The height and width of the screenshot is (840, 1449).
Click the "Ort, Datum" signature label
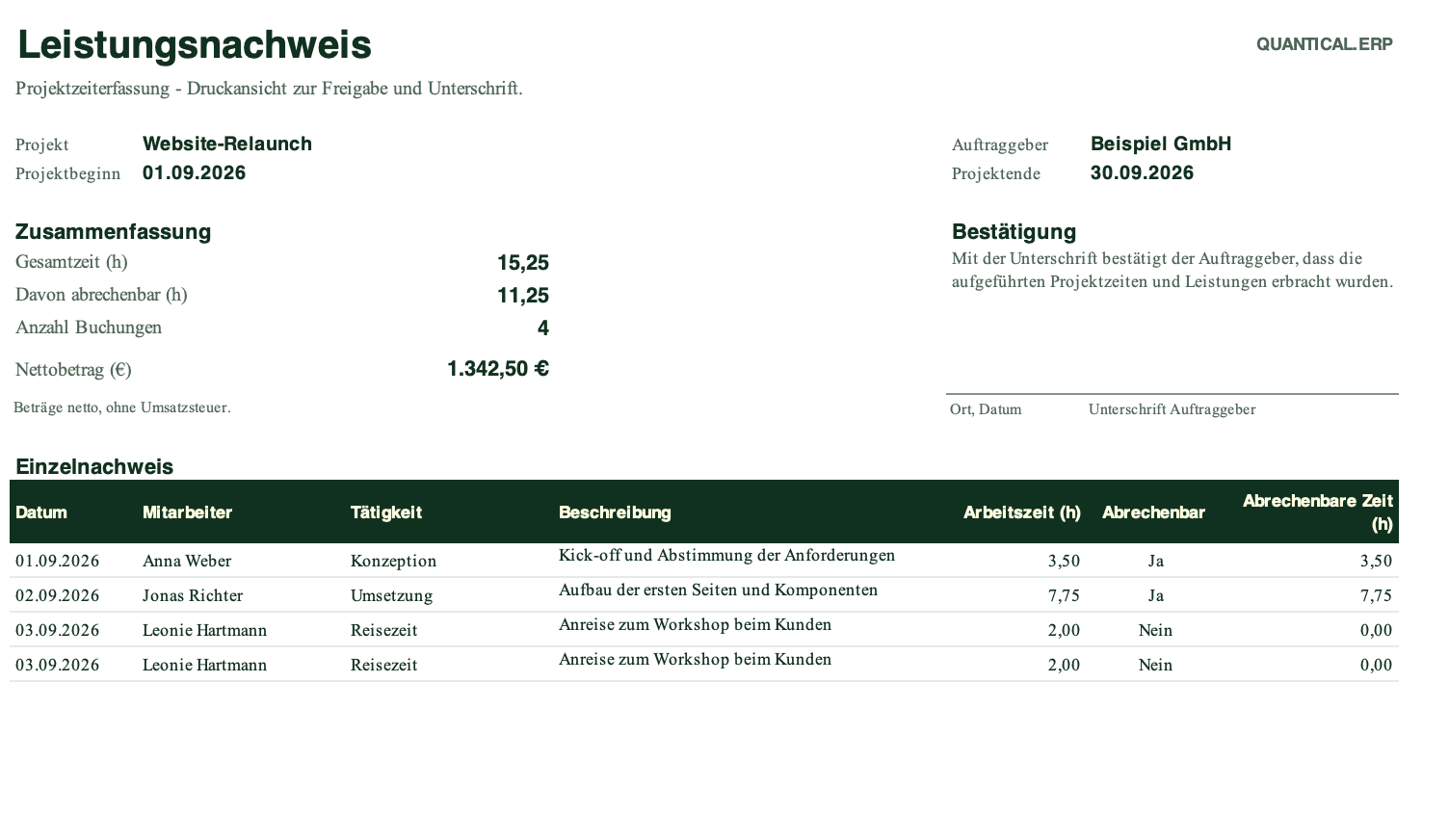tap(986, 409)
